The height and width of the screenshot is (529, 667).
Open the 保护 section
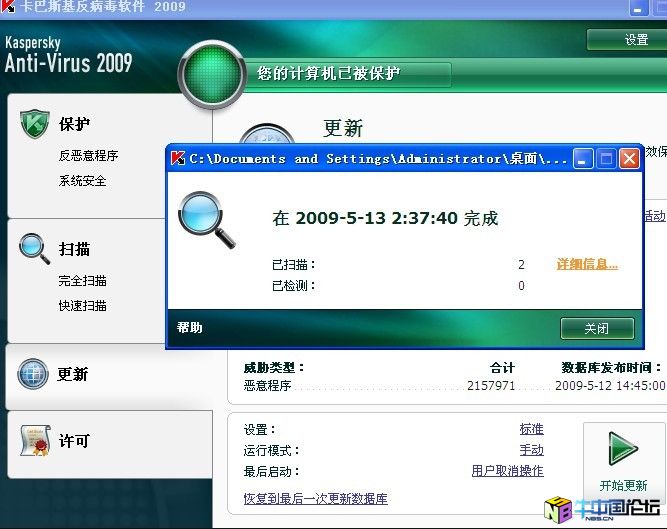pyautogui.click(x=74, y=124)
